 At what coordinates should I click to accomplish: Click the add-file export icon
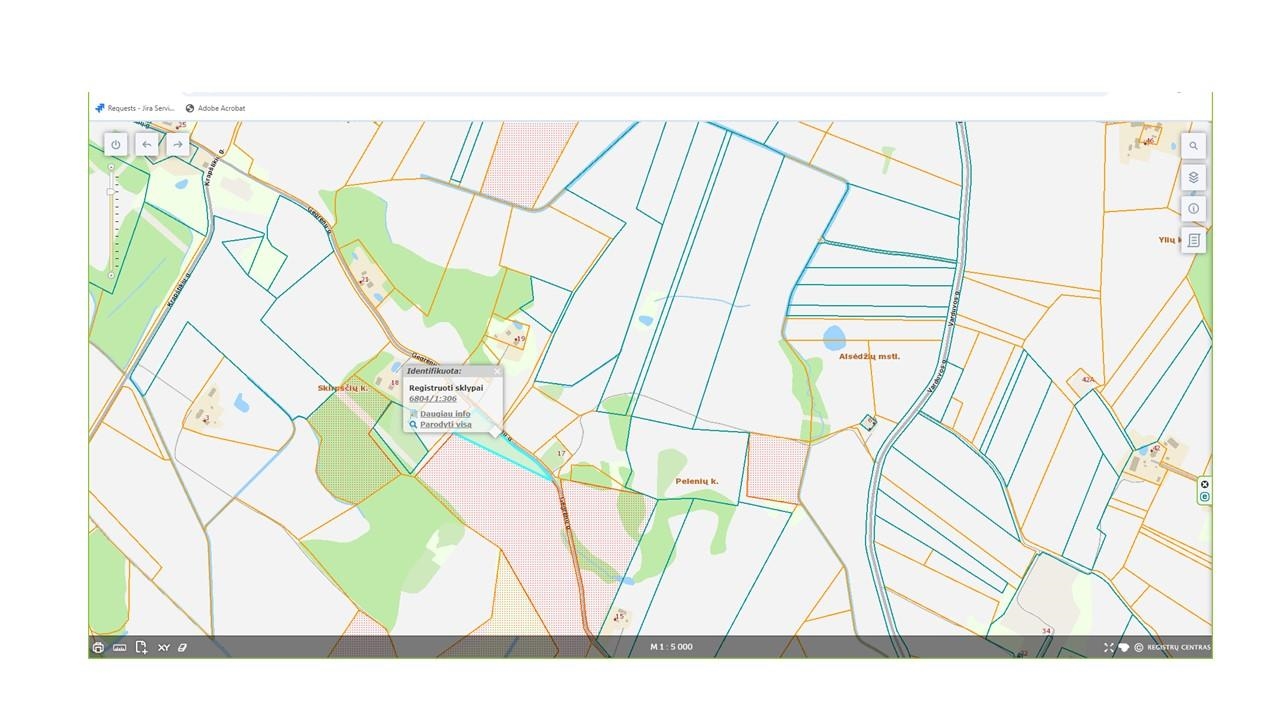[x=141, y=648]
